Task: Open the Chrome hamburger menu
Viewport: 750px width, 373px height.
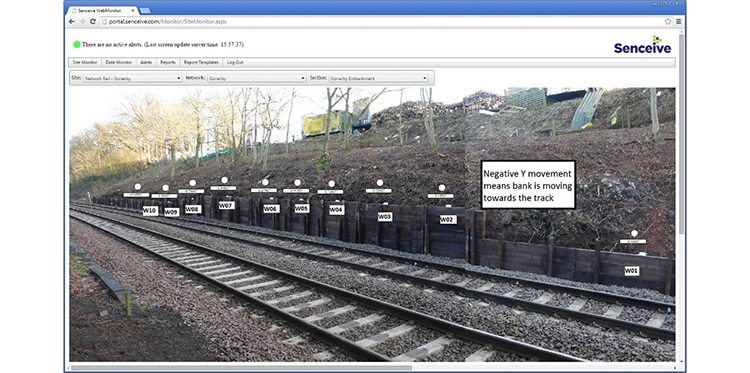Action: (x=678, y=22)
